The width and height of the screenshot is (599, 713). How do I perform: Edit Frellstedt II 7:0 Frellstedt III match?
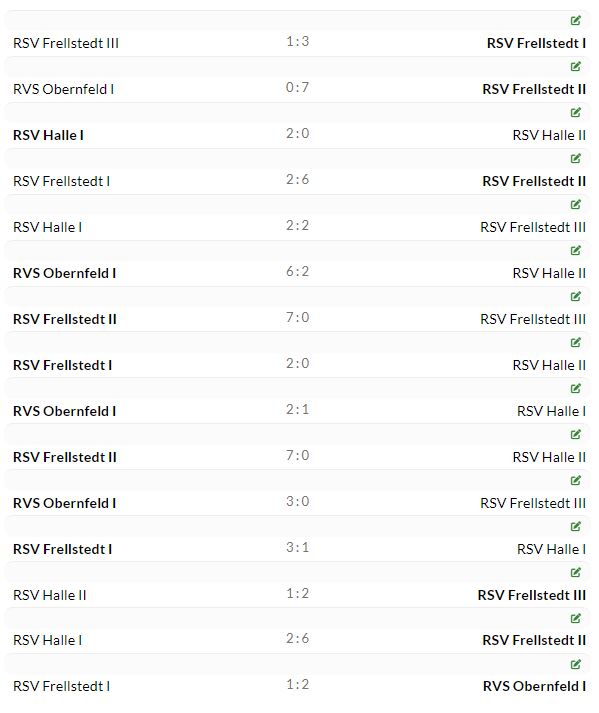click(575, 296)
